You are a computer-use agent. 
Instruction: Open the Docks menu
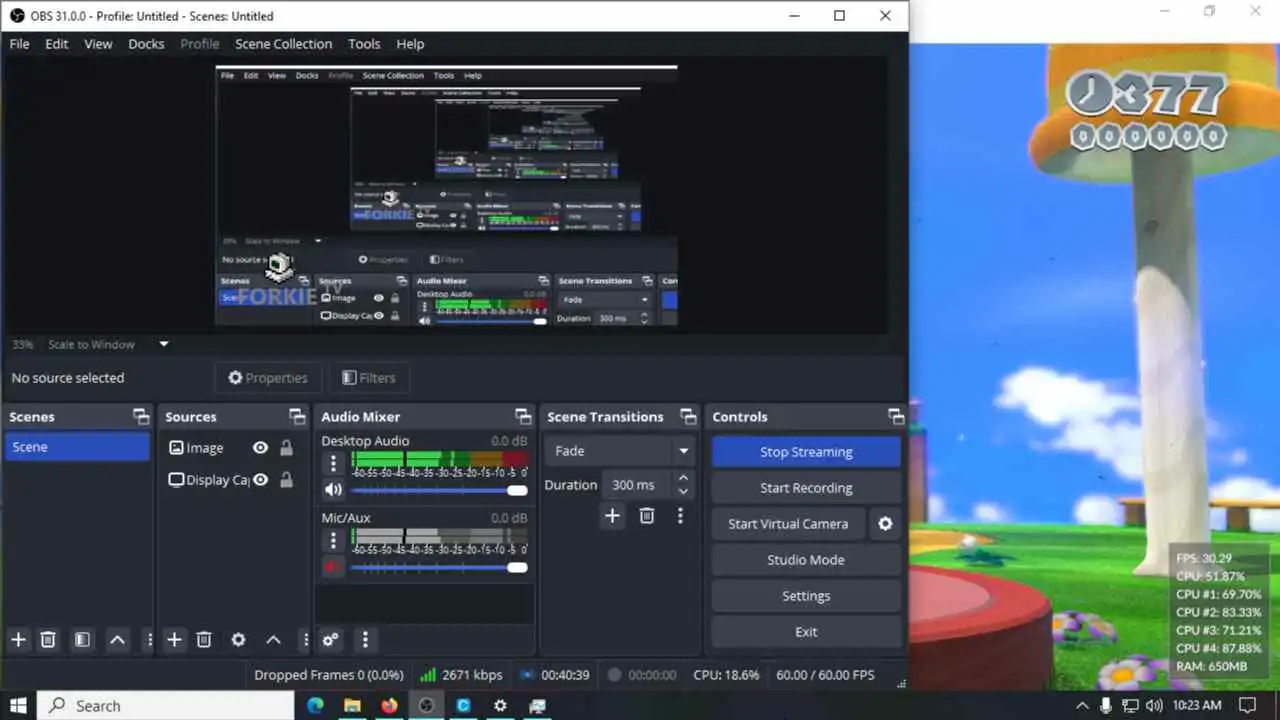[x=146, y=44]
